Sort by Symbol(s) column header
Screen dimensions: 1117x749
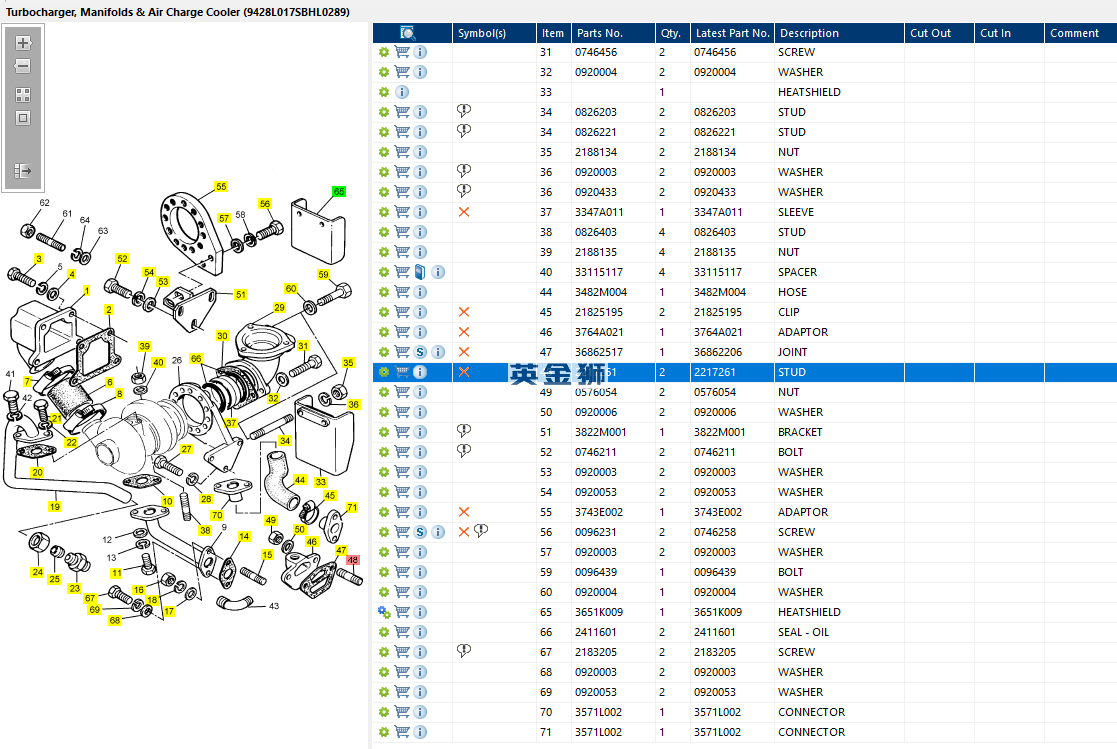coord(494,33)
